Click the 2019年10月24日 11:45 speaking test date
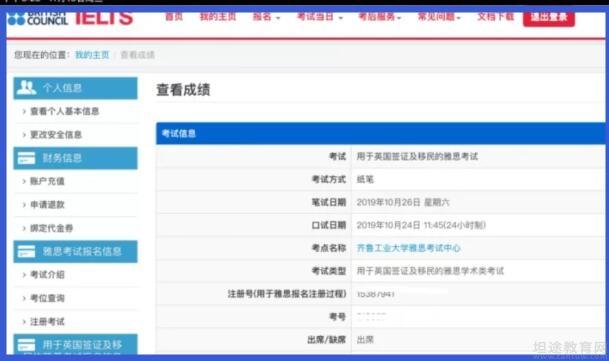The height and width of the screenshot is (361, 609). [421, 225]
